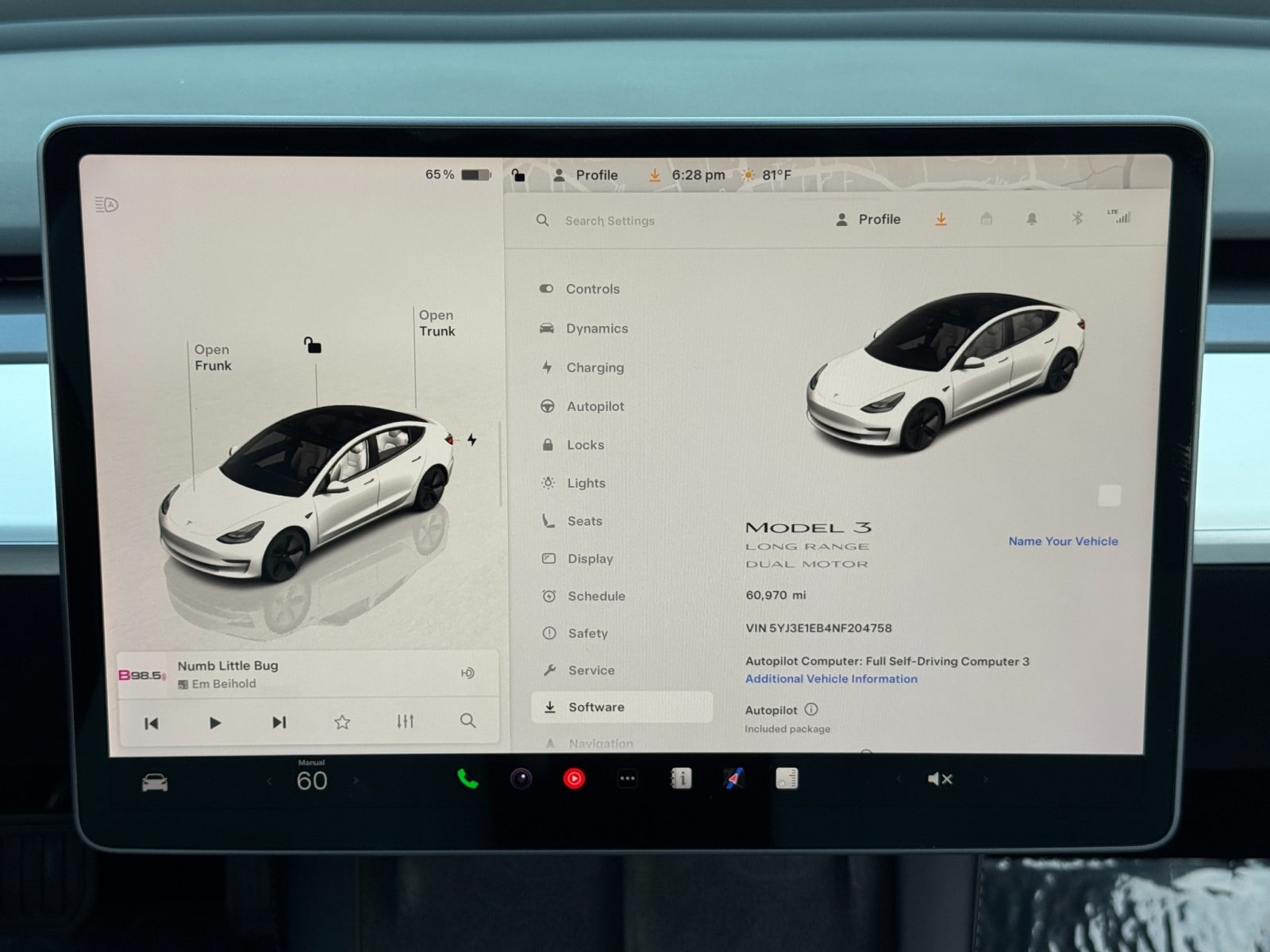Open the audio equalizer settings icon
This screenshot has width=1270, height=952.
point(405,721)
